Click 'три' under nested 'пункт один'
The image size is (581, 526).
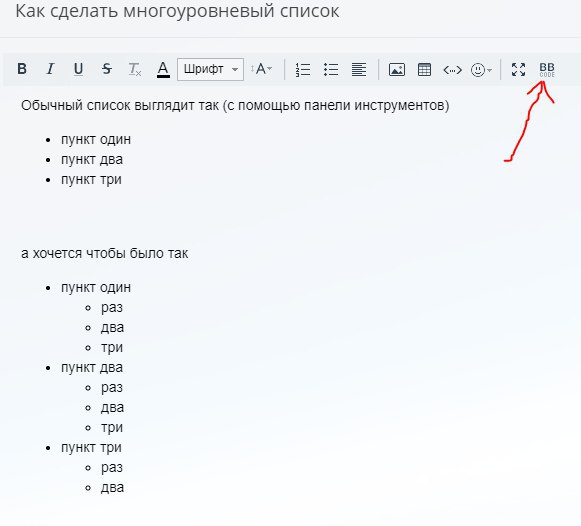click(112, 347)
